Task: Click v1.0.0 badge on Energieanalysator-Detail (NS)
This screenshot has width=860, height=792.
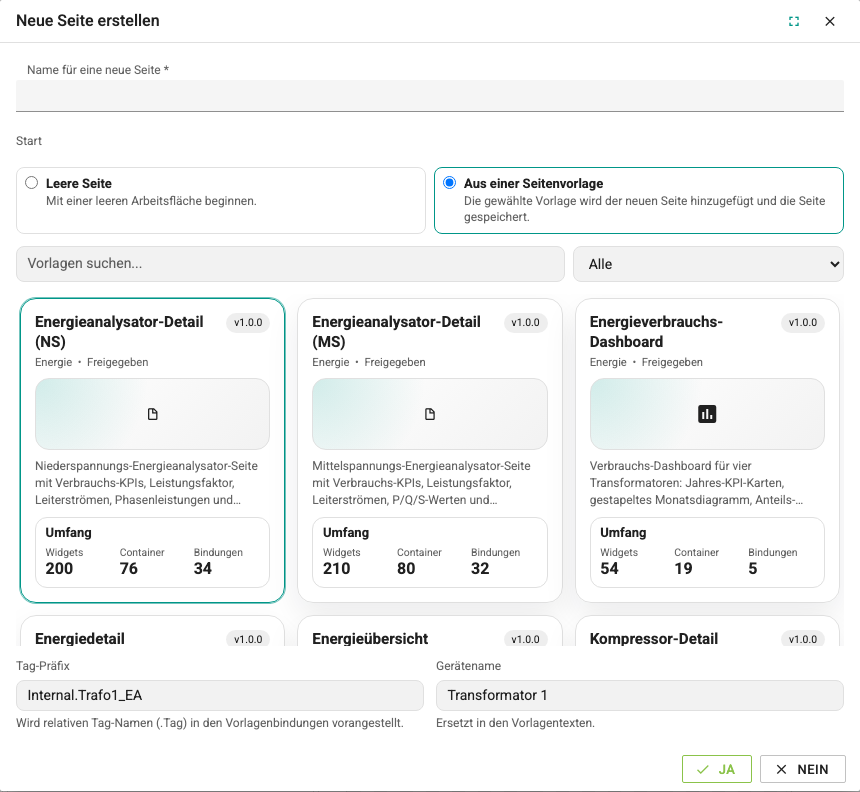Action: pyautogui.click(x=248, y=323)
